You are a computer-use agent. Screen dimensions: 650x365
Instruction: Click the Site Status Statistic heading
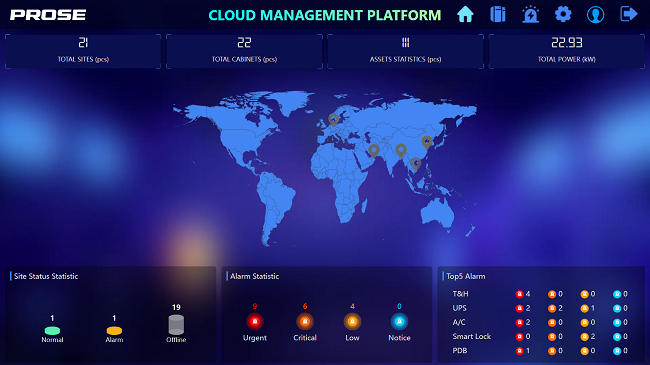[x=46, y=276]
